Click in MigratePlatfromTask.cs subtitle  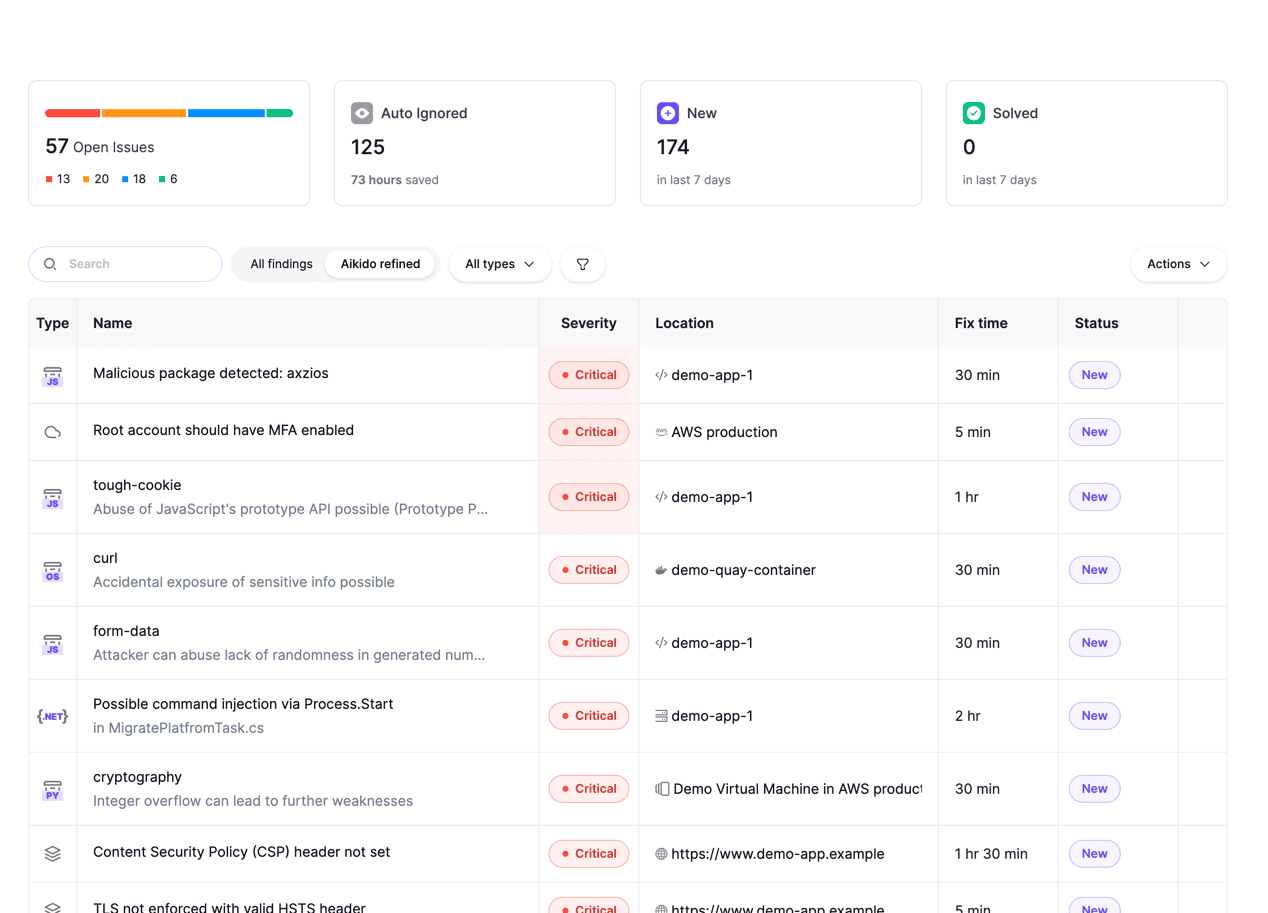click(178, 728)
